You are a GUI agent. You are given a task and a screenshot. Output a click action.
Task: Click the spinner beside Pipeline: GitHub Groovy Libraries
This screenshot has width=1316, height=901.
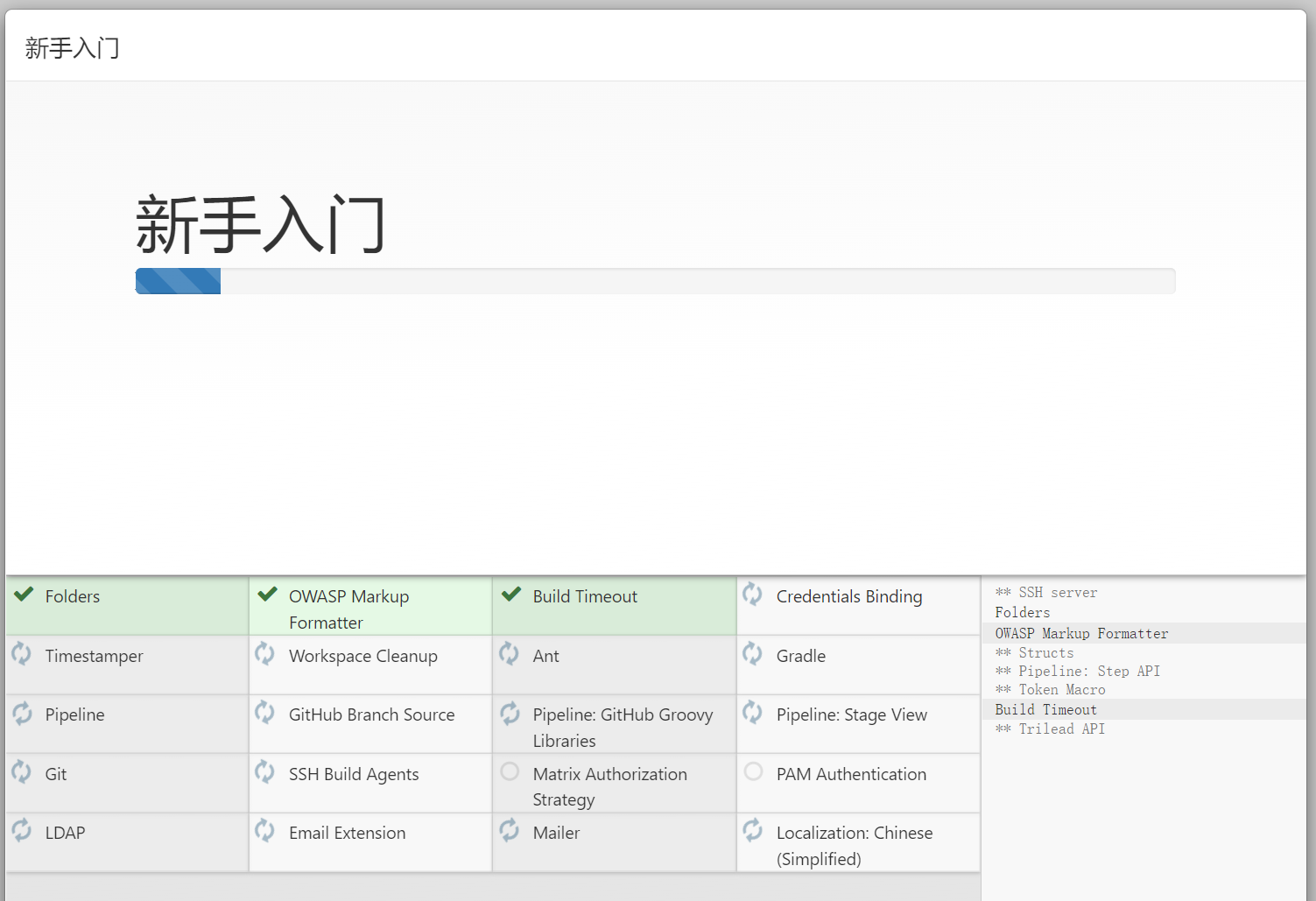pos(509,713)
